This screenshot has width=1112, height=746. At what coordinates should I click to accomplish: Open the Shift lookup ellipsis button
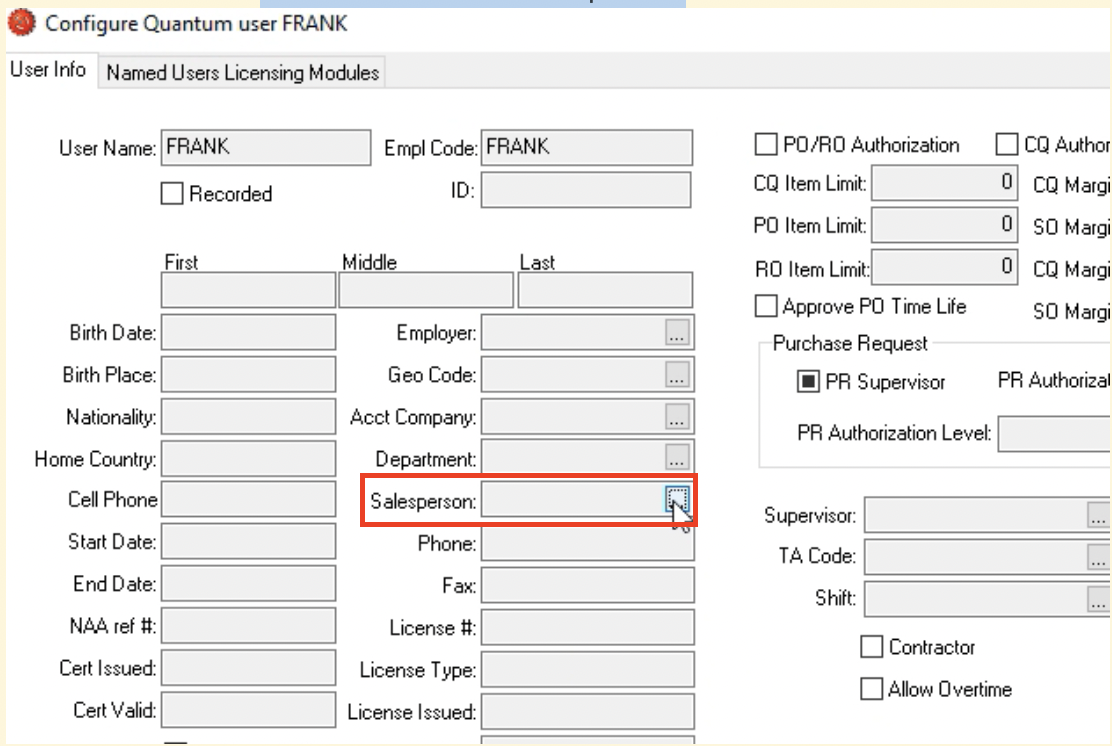(1098, 599)
